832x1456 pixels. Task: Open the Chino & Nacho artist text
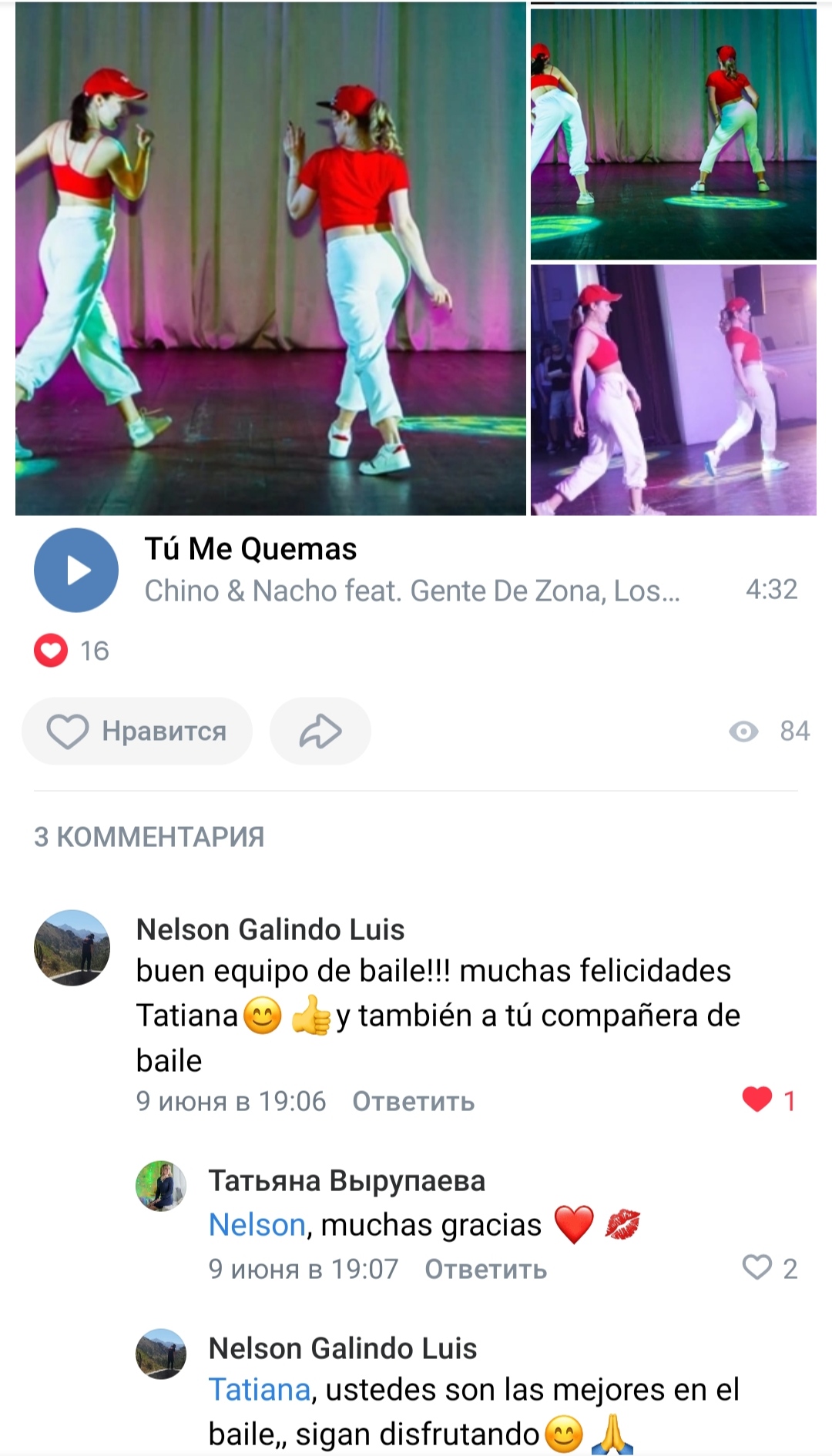tap(412, 591)
